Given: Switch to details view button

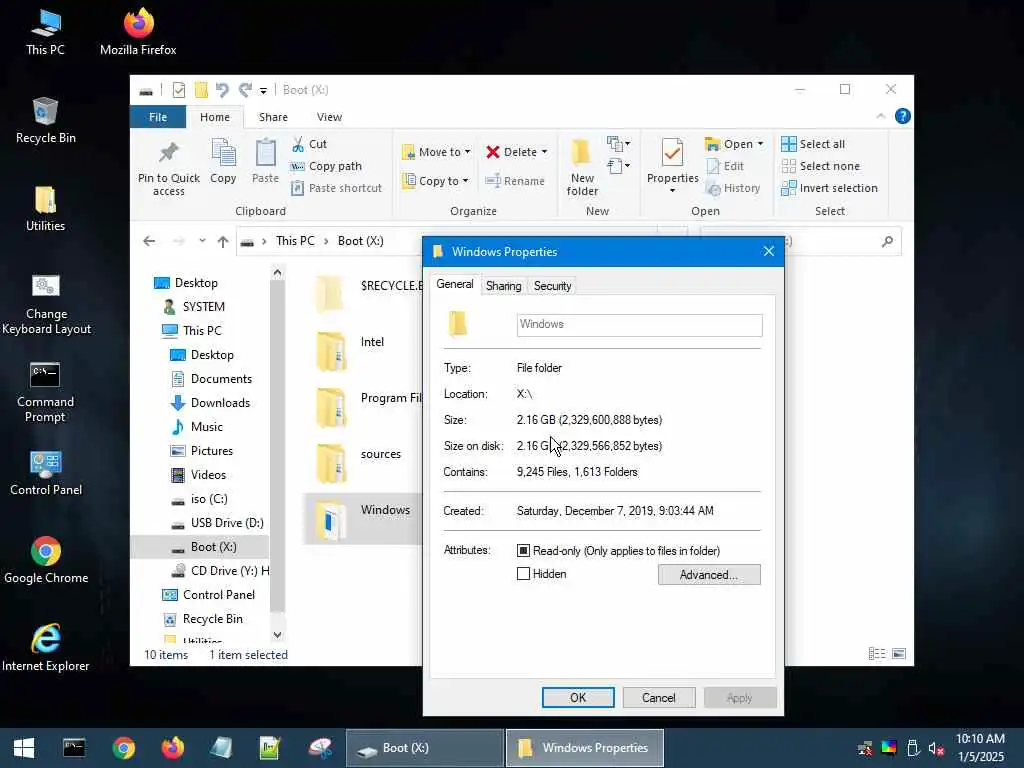Looking at the screenshot, I should click(x=877, y=654).
